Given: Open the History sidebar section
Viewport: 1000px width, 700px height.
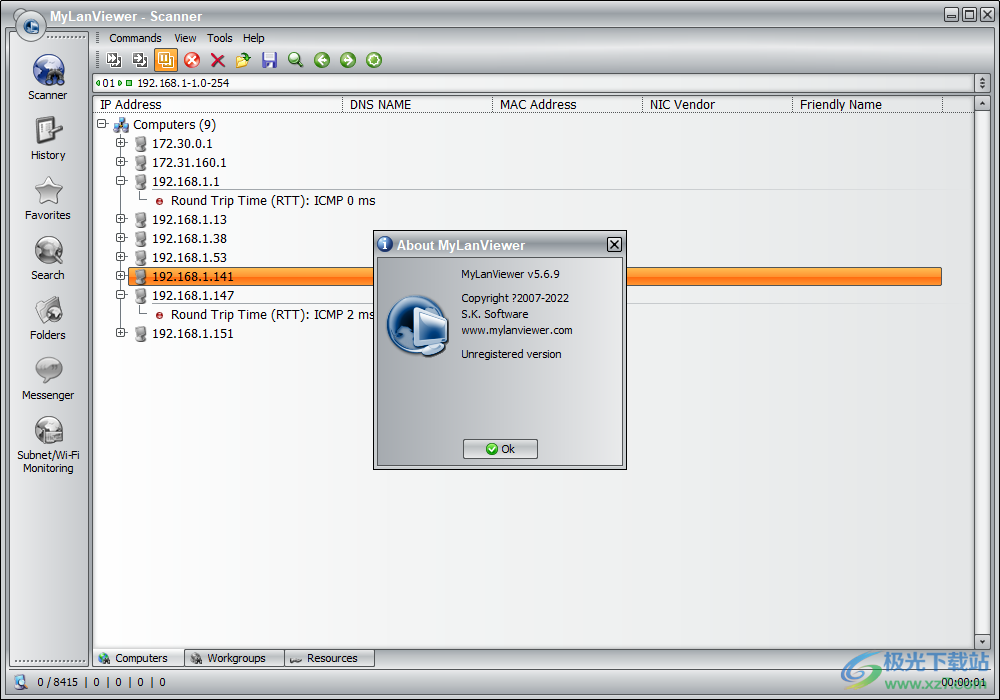Looking at the screenshot, I should tap(48, 138).
